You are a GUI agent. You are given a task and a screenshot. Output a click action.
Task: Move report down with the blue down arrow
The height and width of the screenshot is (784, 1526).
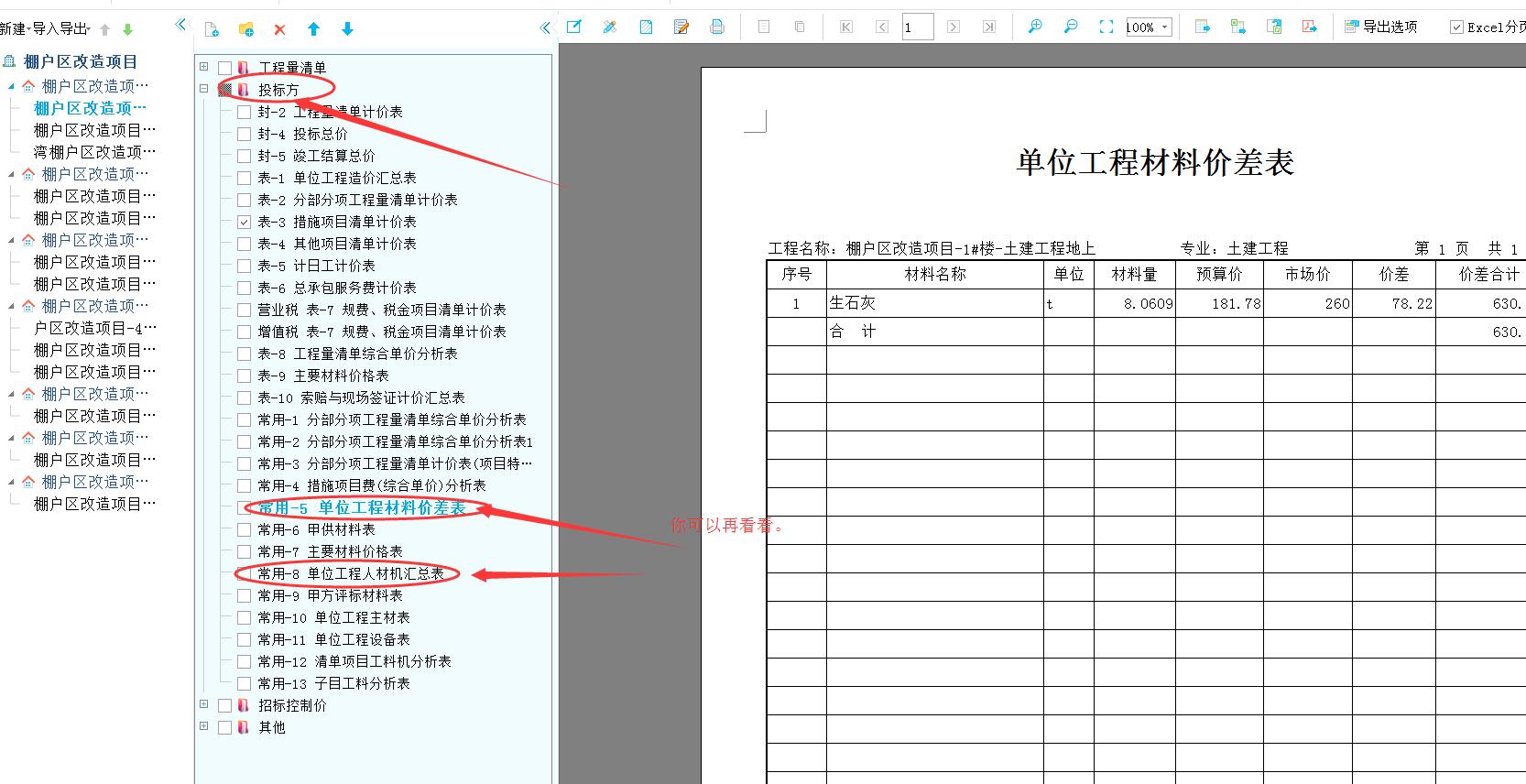click(x=347, y=29)
